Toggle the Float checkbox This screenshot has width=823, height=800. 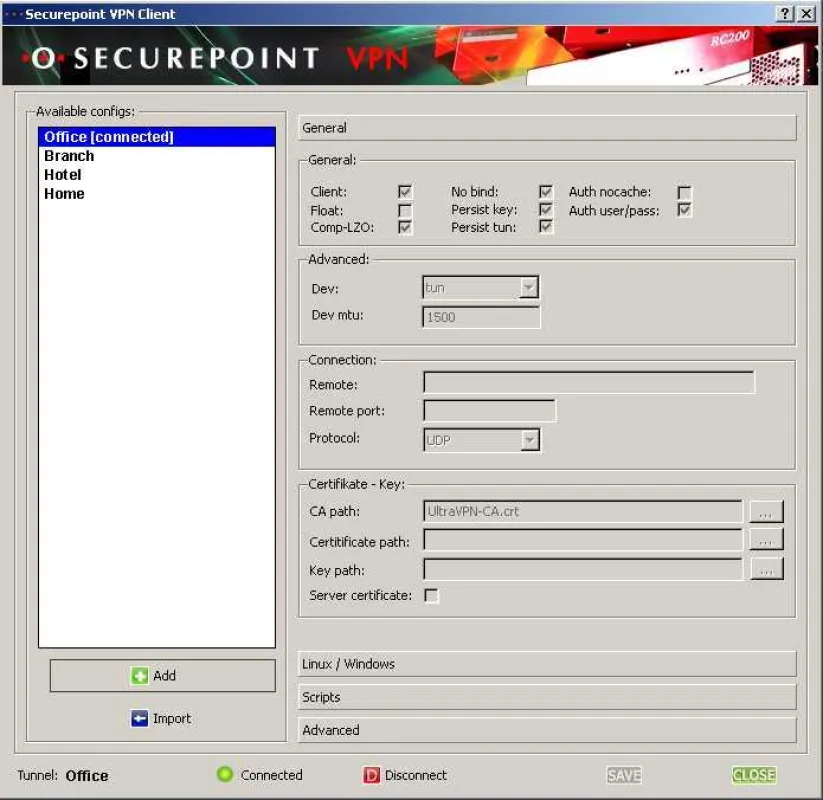click(x=405, y=210)
